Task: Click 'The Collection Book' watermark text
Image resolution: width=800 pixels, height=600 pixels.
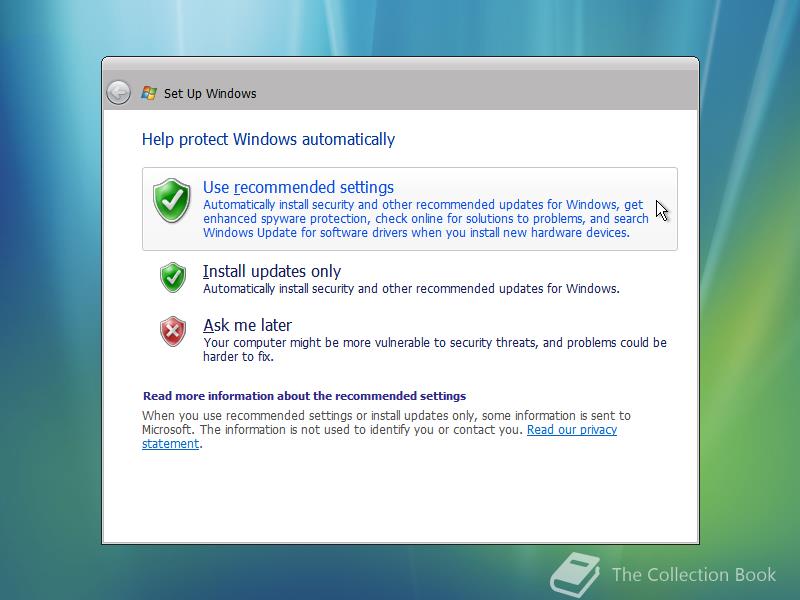Action: [694, 574]
